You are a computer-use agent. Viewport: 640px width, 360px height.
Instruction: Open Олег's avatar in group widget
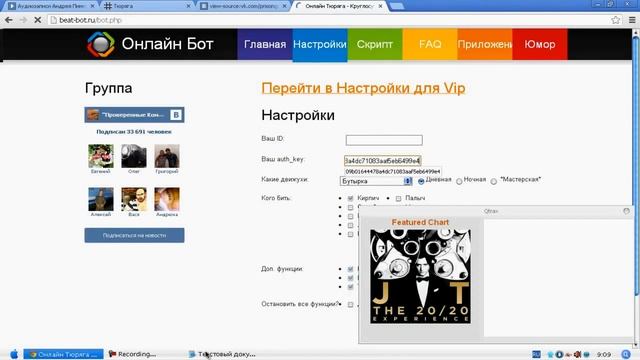point(134,156)
